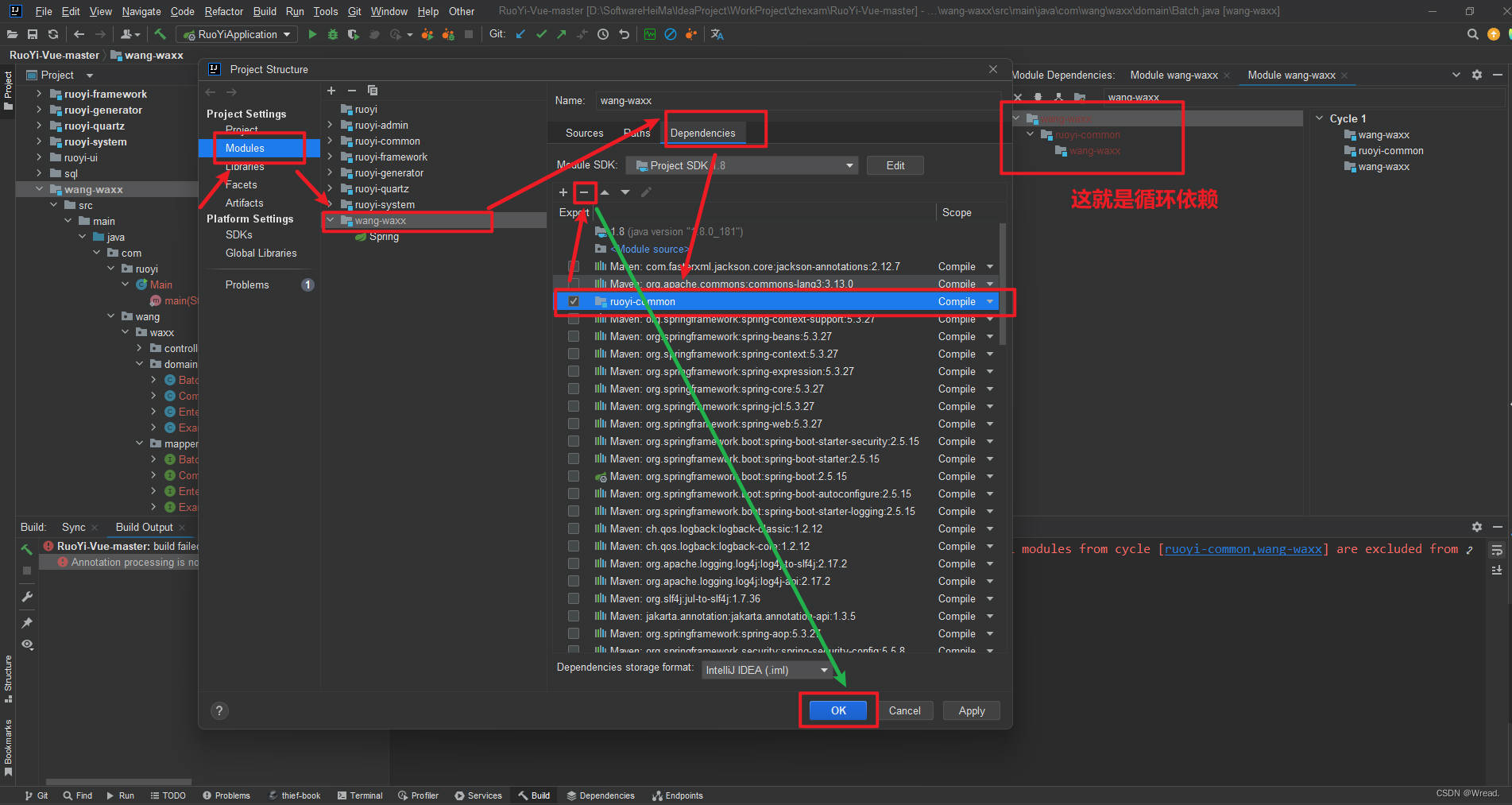The width and height of the screenshot is (1512, 805).
Task: Click Edit next to Module SDK
Action: (x=895, y=165)
